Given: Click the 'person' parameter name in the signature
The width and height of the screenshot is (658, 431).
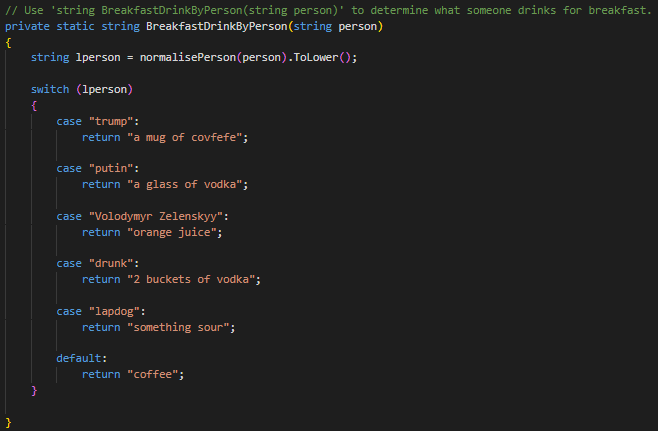Looking at the screenshot, I should pyautogui.click(x=358, y=26).
